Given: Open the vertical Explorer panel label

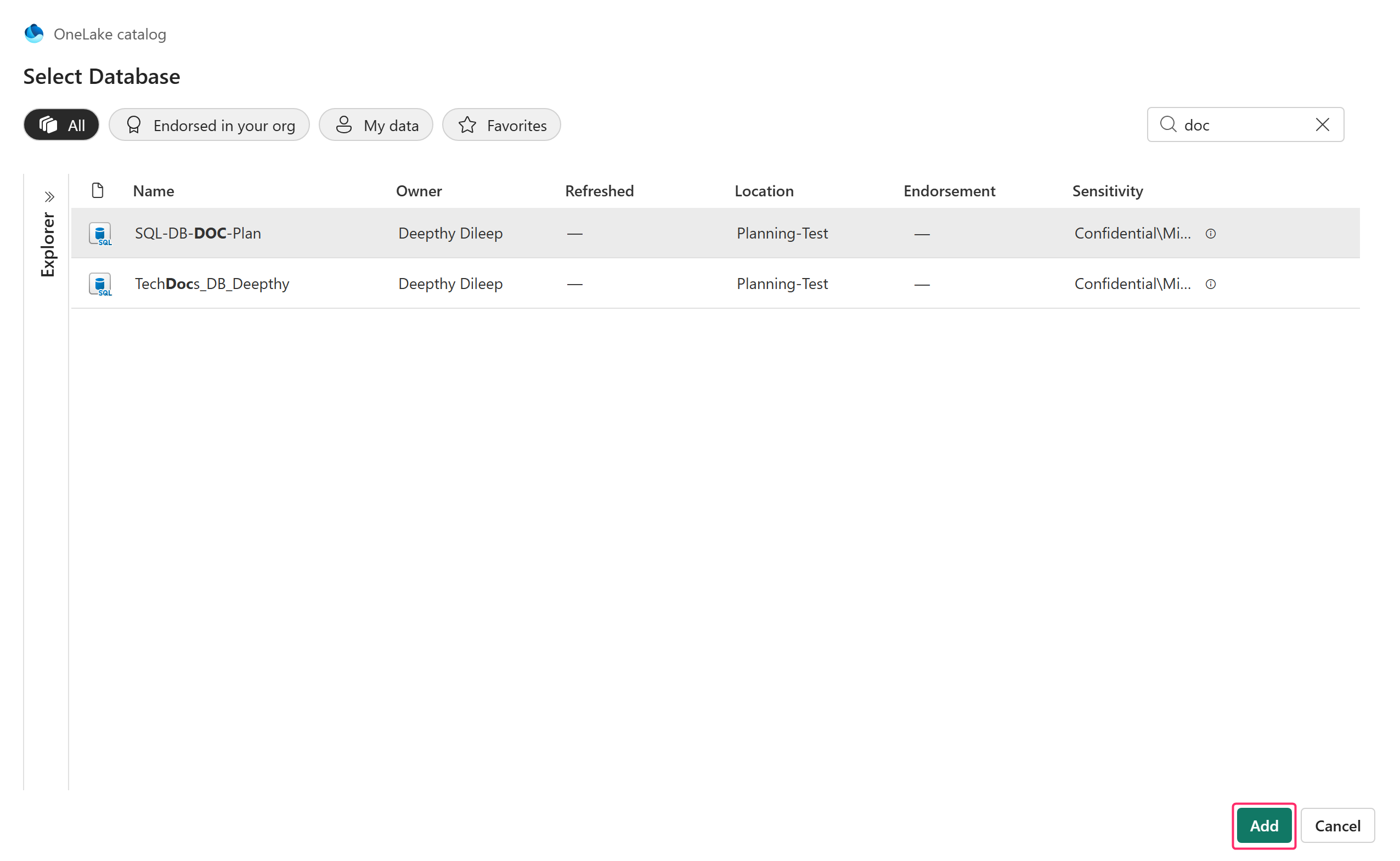Looking at the screenshot, I should point(48,245).
